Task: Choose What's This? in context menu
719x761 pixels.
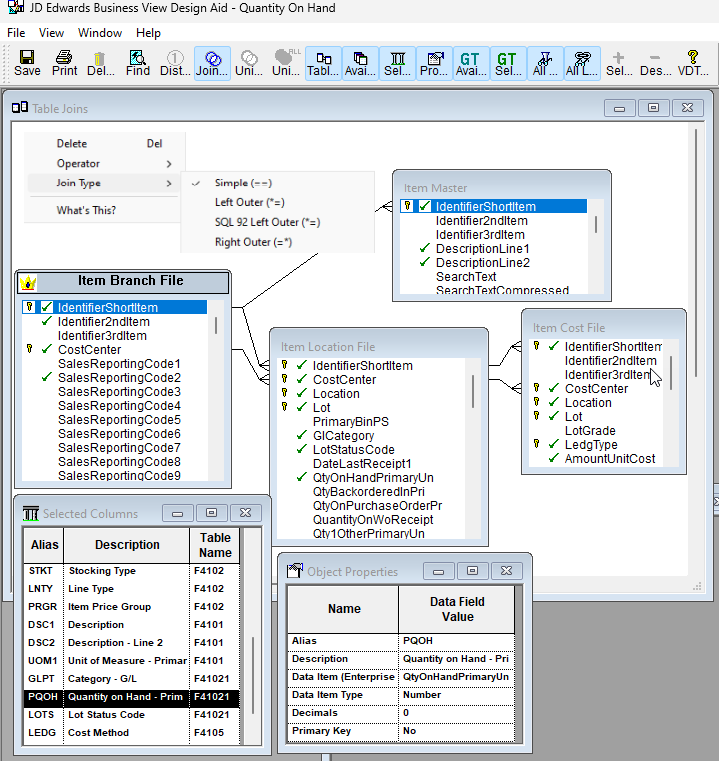Action: pos(105,210)
